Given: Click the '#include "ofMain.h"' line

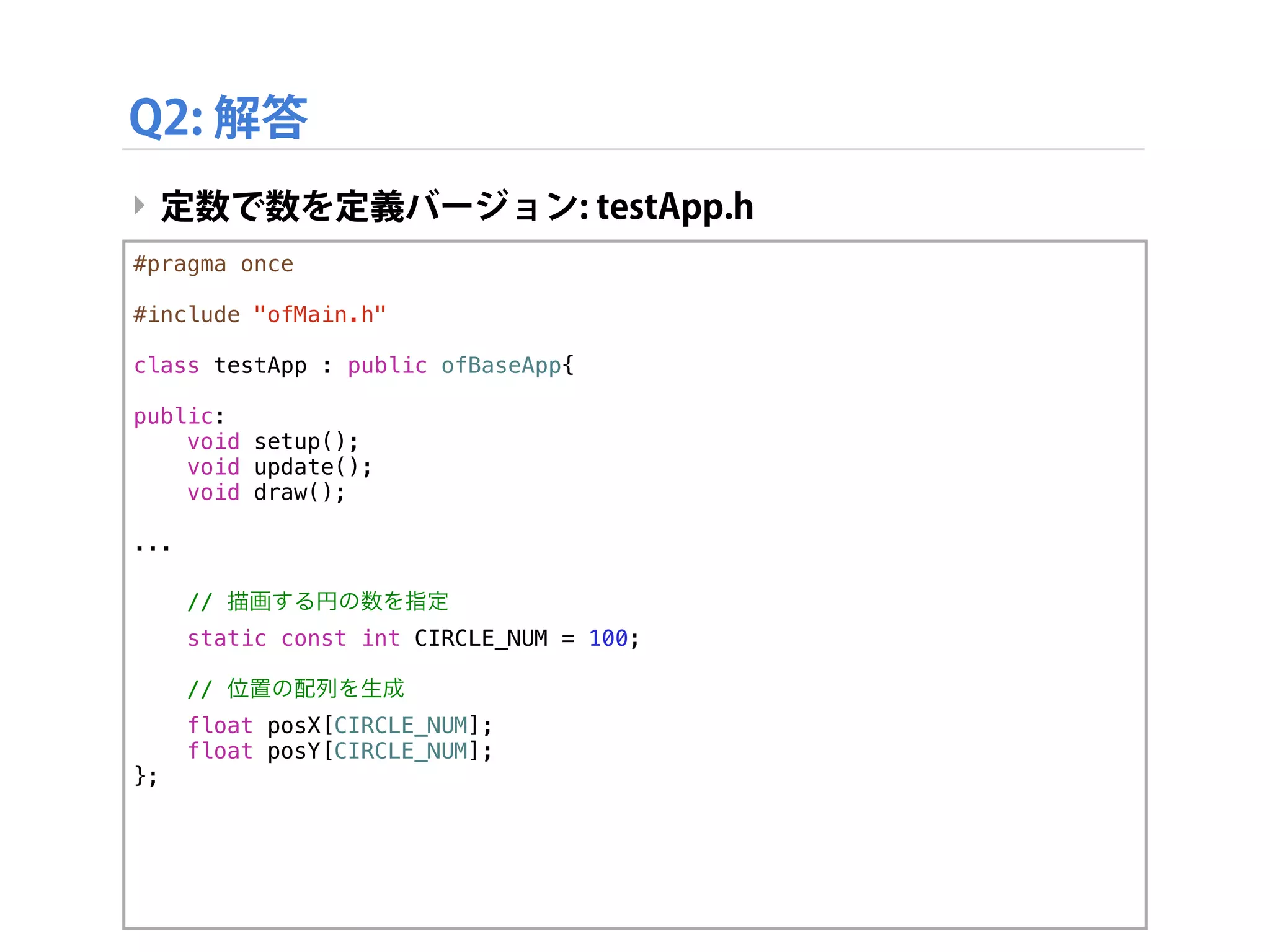Looking at the screenshot, I should (x=260, y=315).
